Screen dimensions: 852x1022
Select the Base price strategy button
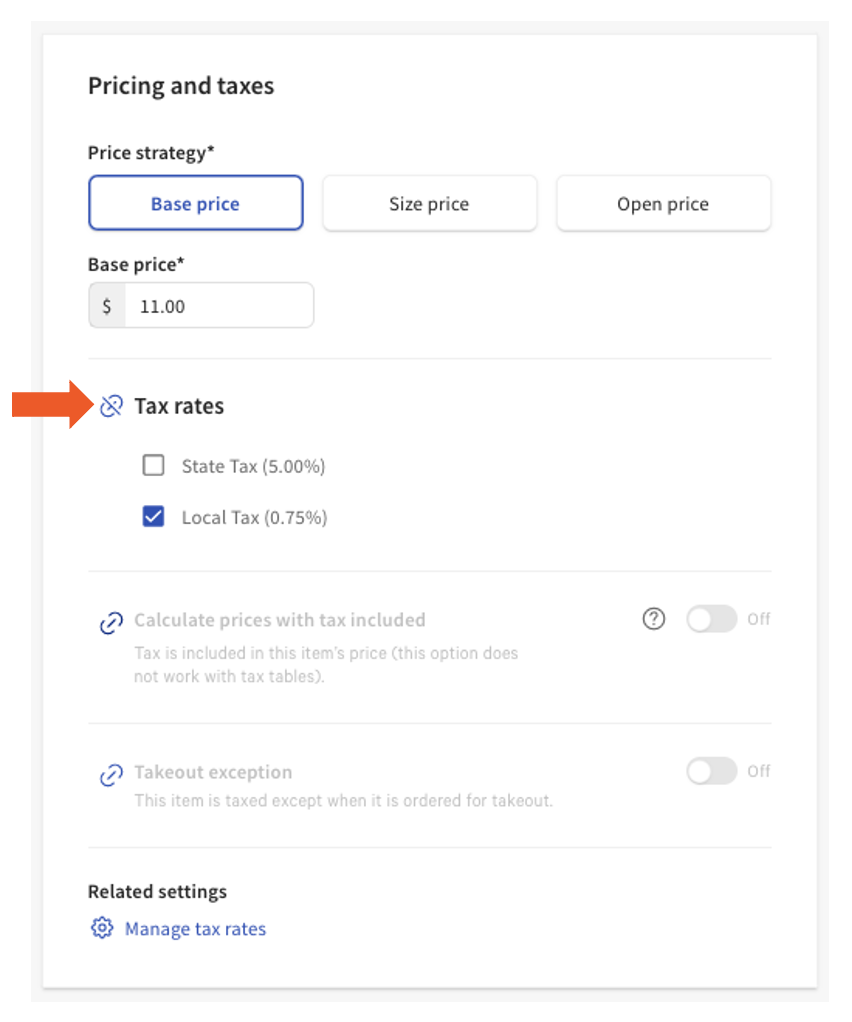click(x=195, y=203)
